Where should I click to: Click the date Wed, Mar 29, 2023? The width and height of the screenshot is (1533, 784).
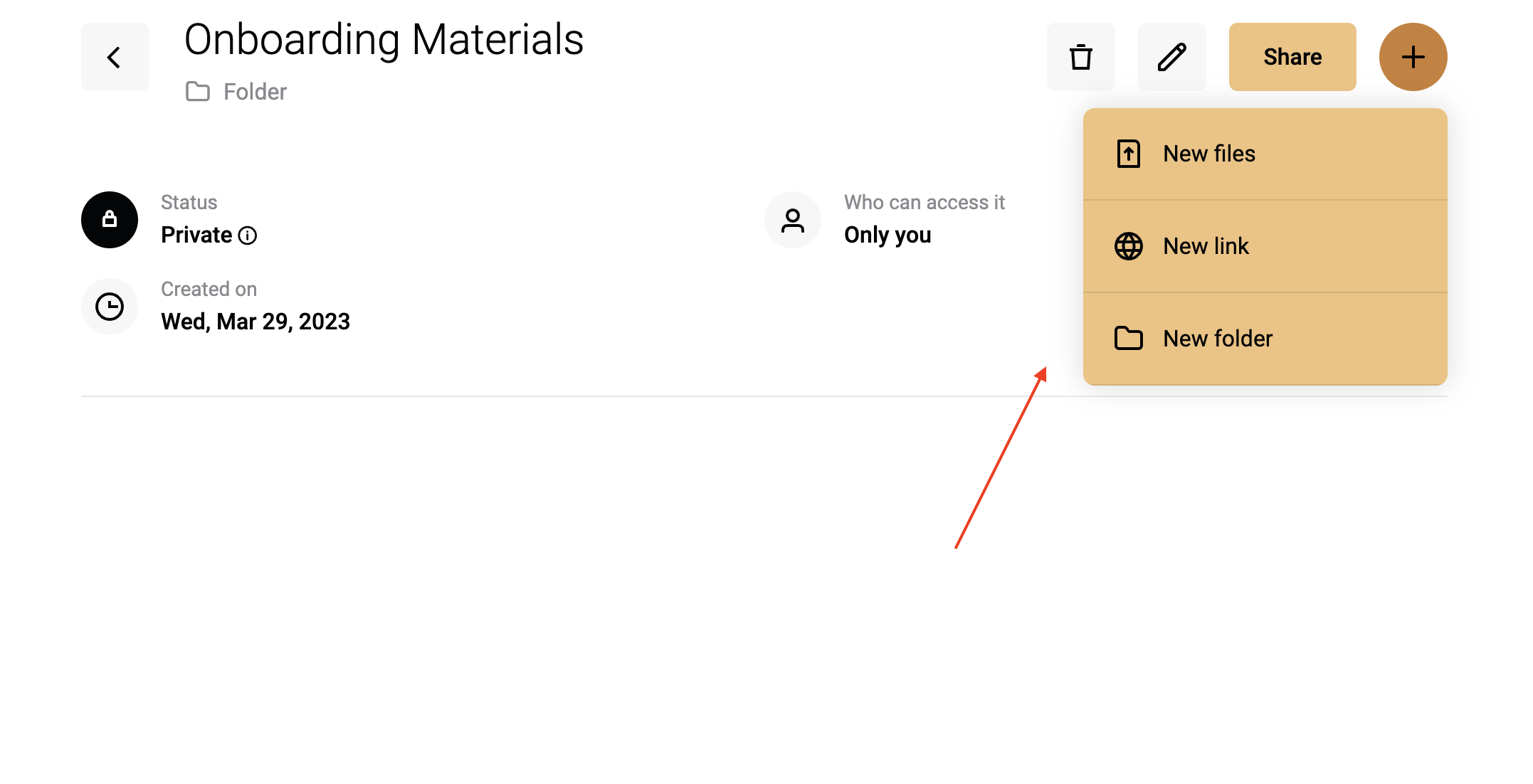(x=255, y=322)
